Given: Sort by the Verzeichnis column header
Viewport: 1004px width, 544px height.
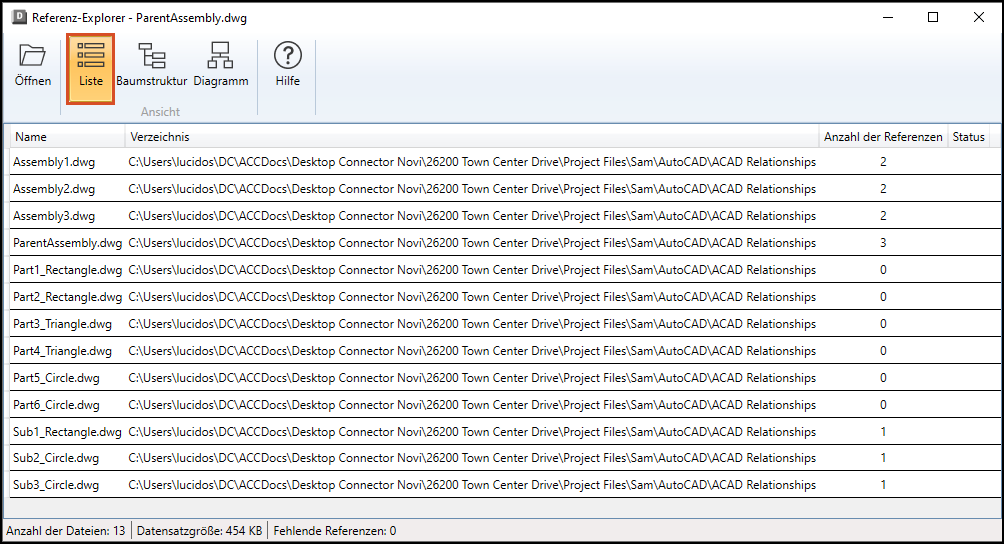Looking at the screenshot, I should pyautogui.click(x=472, y=136).
